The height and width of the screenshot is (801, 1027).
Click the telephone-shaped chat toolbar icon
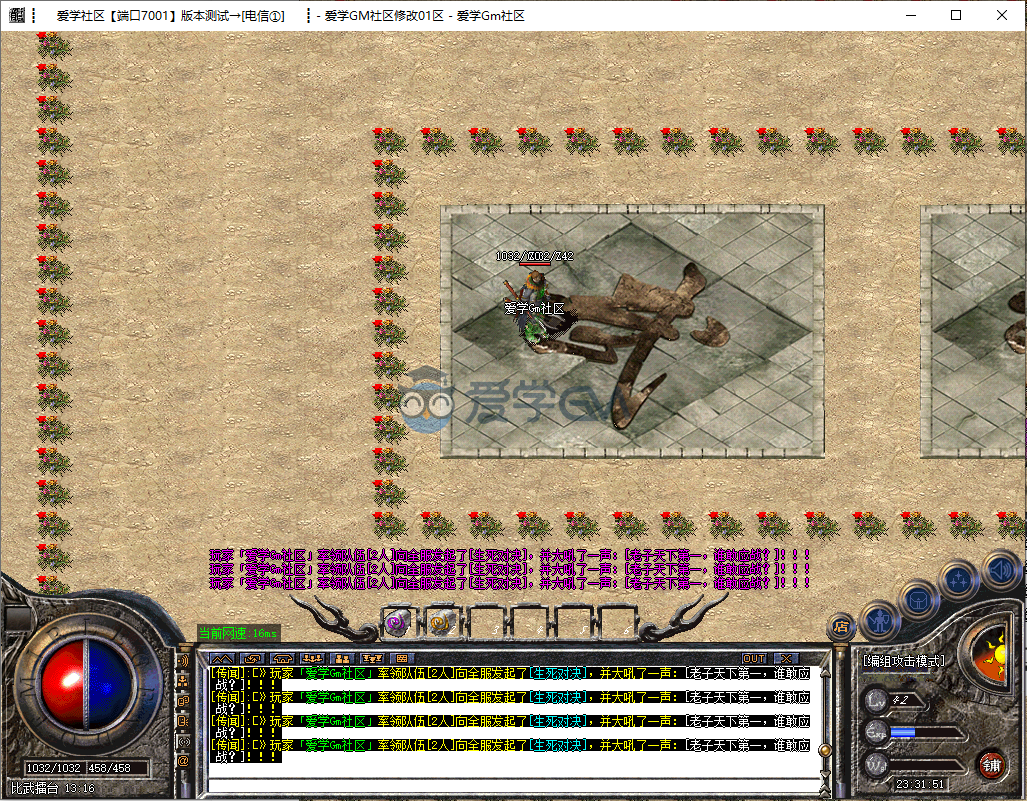[x=282, y=658]
